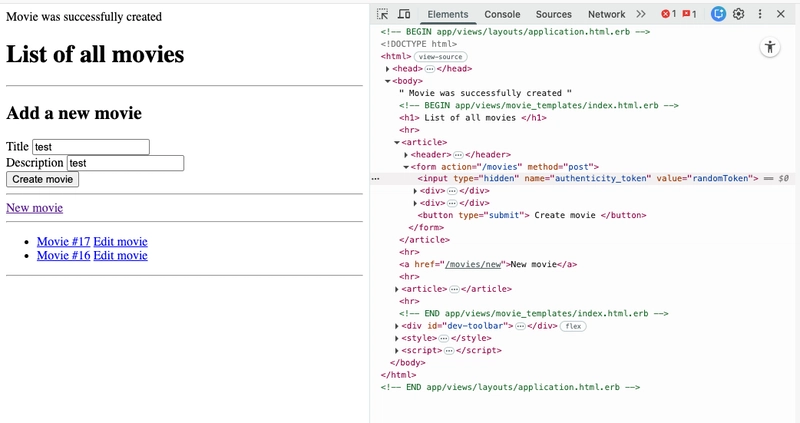Expand the collapsed second article node
This screenshot has width=800, height=423.
(397, 289)
